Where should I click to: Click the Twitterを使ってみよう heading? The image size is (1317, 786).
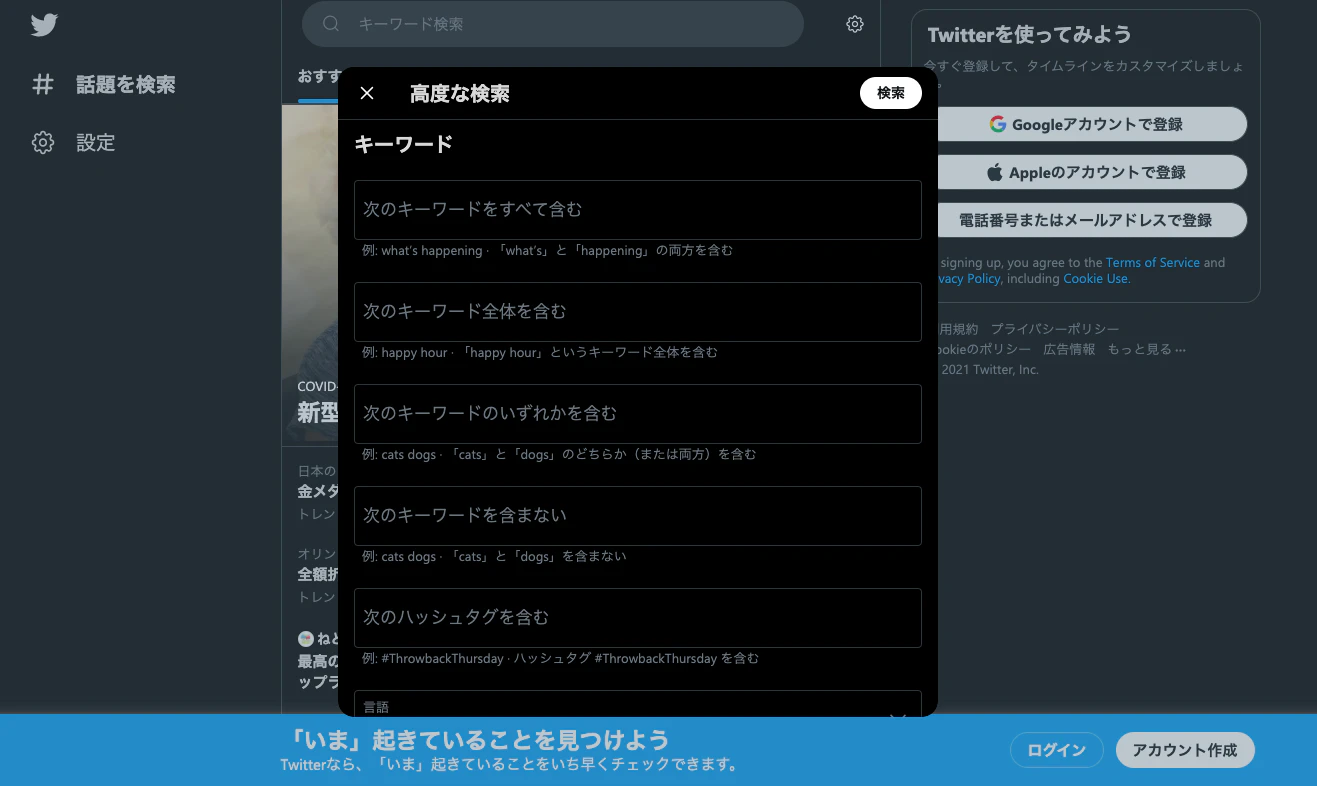[x=1030, y=35]
